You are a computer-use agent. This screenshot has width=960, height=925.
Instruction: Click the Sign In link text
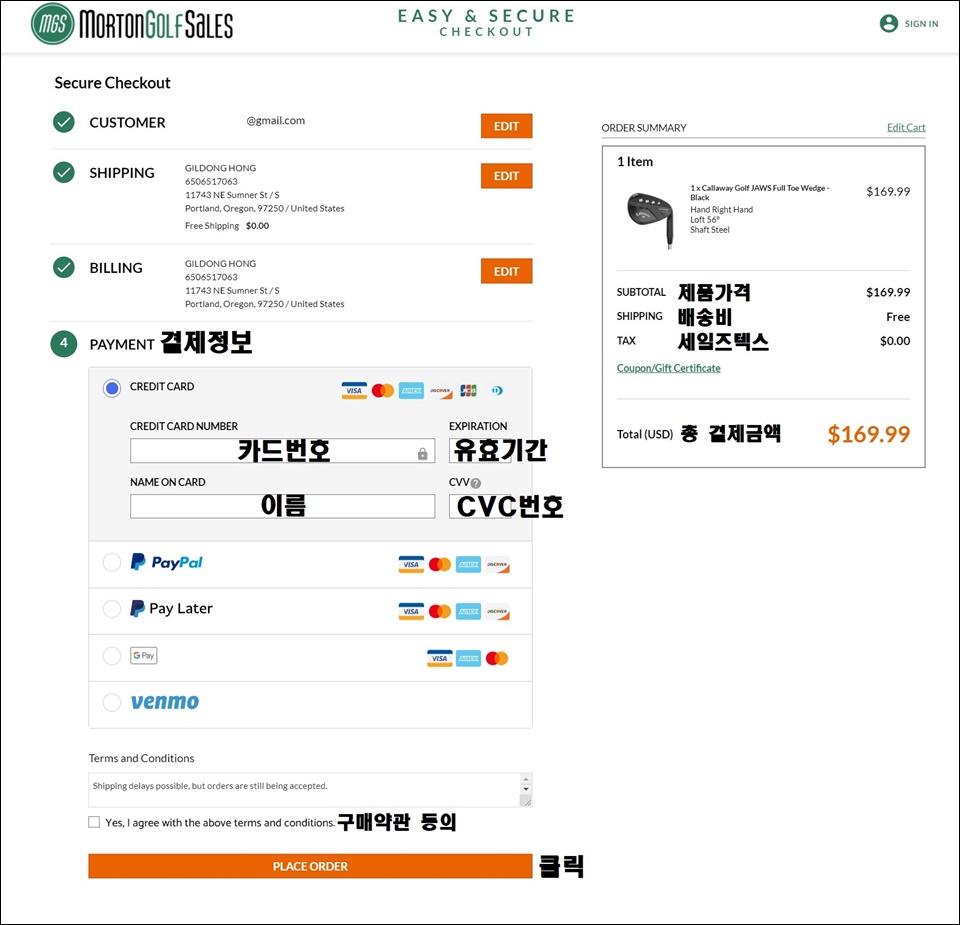coord(921,24)
